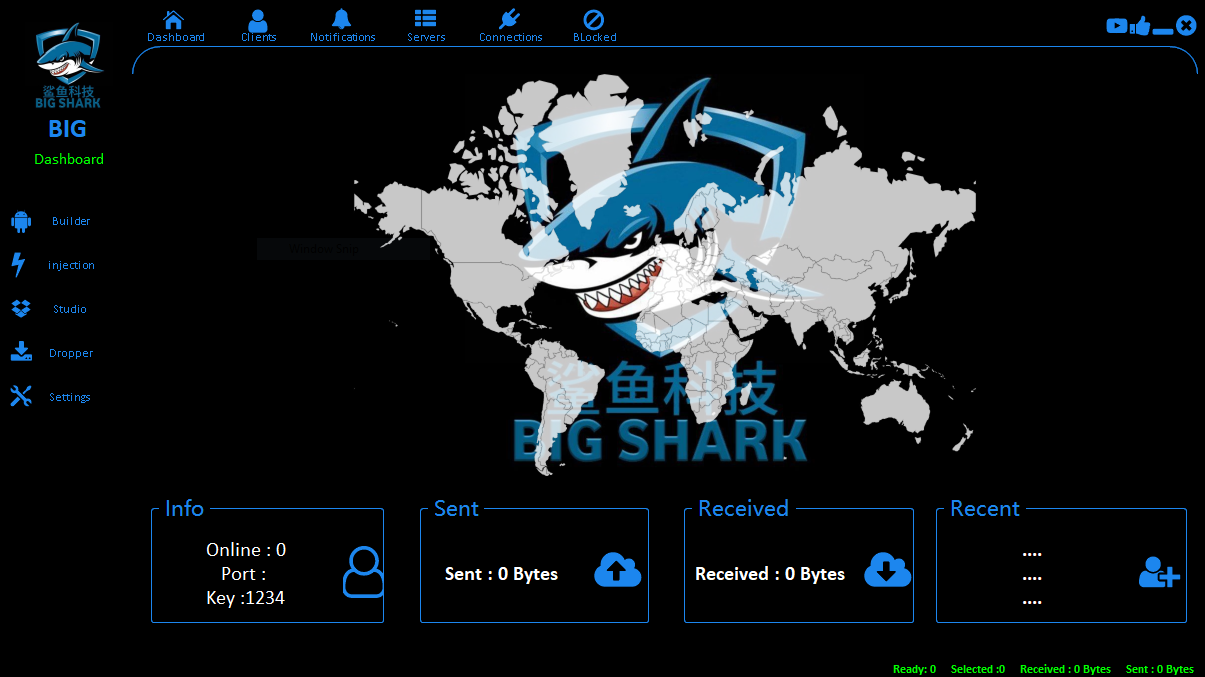Click the Android Builder icon

point(21,222)
